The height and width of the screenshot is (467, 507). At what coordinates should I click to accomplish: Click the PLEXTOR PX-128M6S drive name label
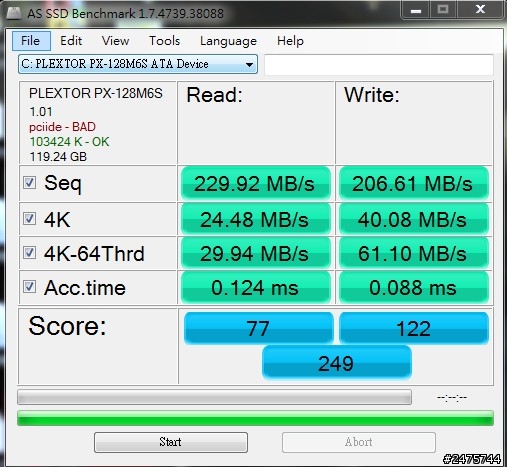click(96, 93)
